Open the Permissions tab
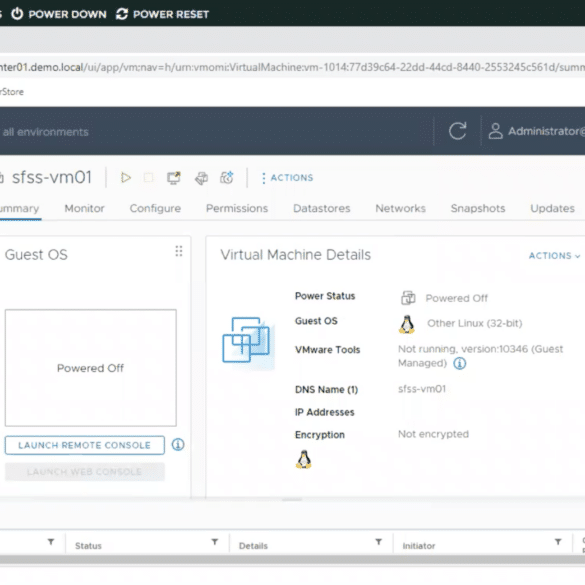The height and width of the screenshot is (585, 585). click(x=237, y=208)
